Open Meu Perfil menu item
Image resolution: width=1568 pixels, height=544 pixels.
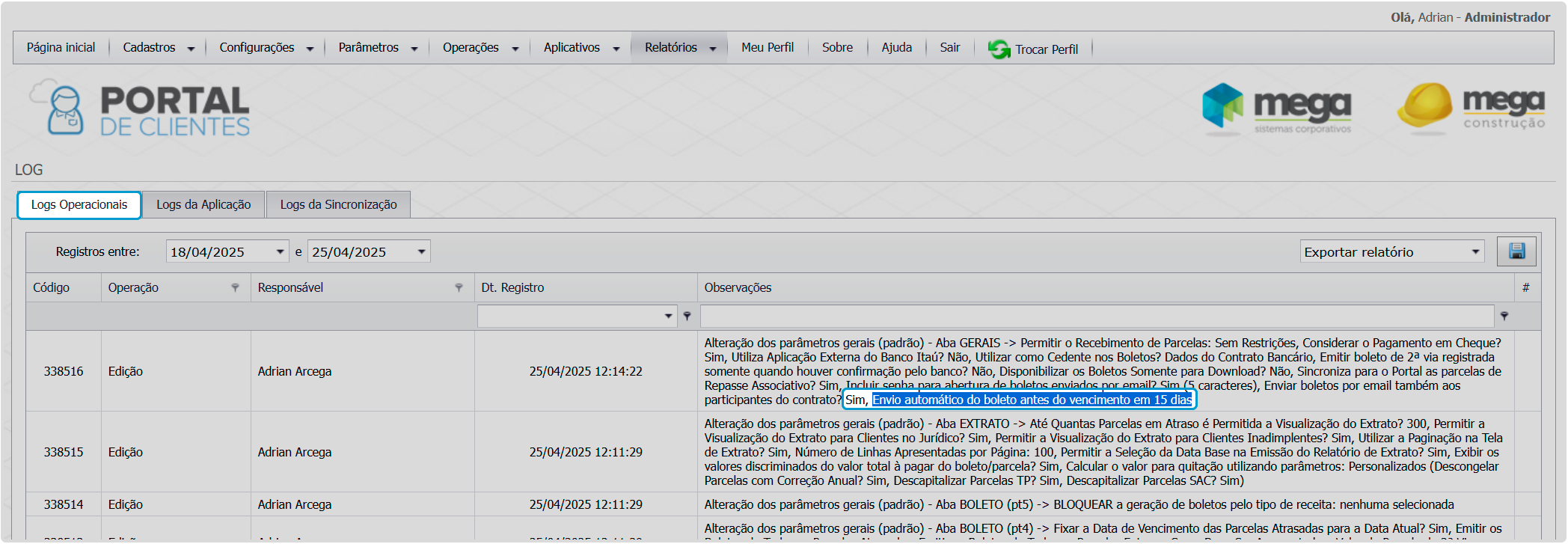(x=768, y=48)
